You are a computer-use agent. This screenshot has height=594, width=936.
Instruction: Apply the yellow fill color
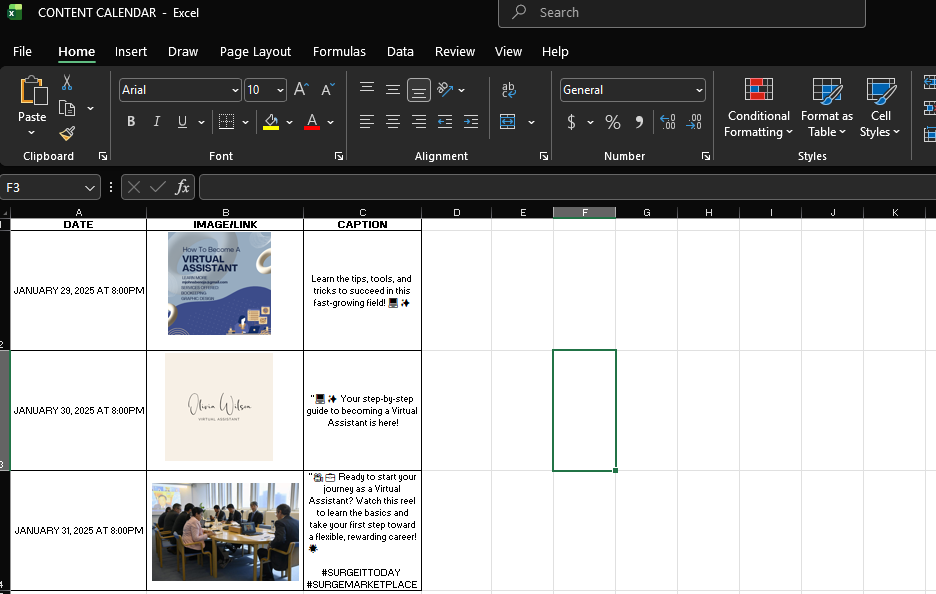tap(271, 122)
